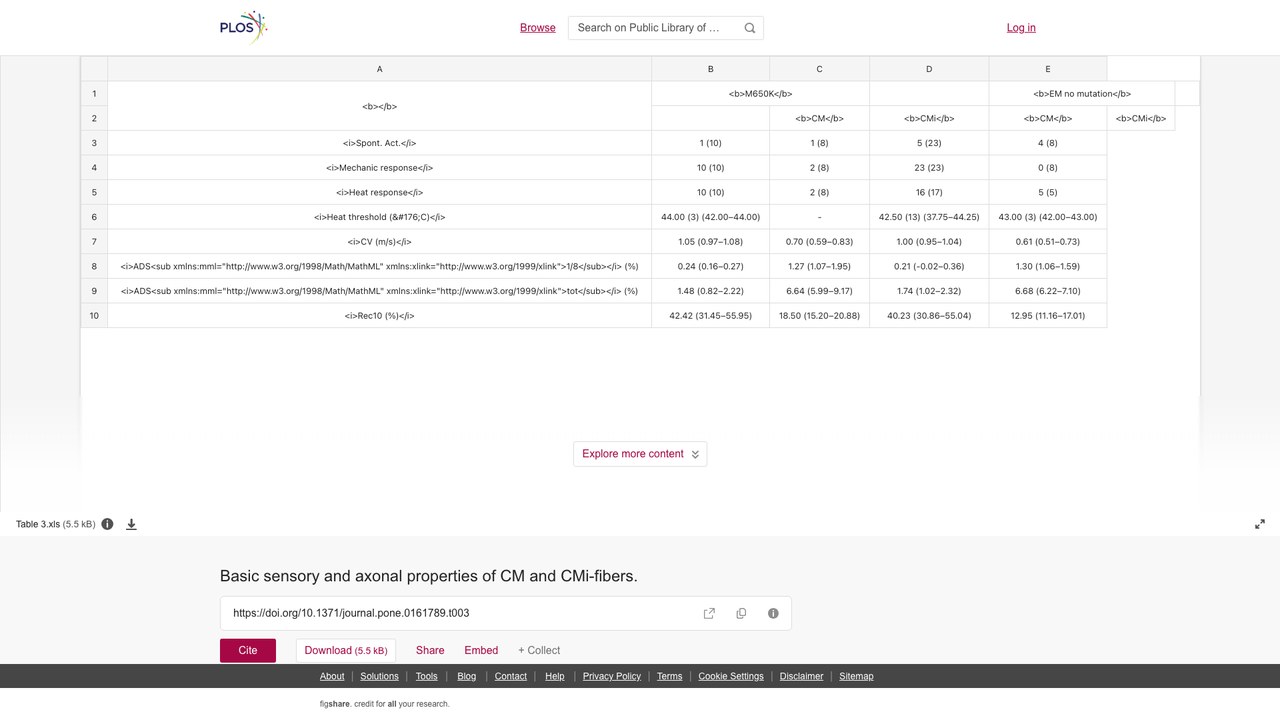Click the PLOS logo

point(244,28)
